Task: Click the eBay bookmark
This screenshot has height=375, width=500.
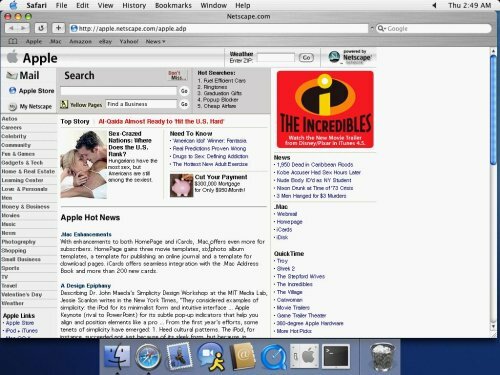Action: tap(105, 41)
